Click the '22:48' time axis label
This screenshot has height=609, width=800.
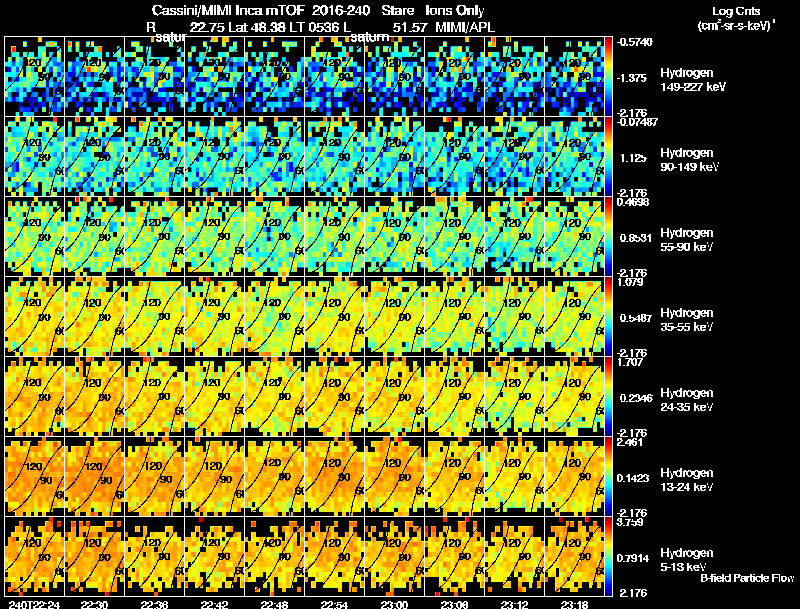[x=274, y=604]
